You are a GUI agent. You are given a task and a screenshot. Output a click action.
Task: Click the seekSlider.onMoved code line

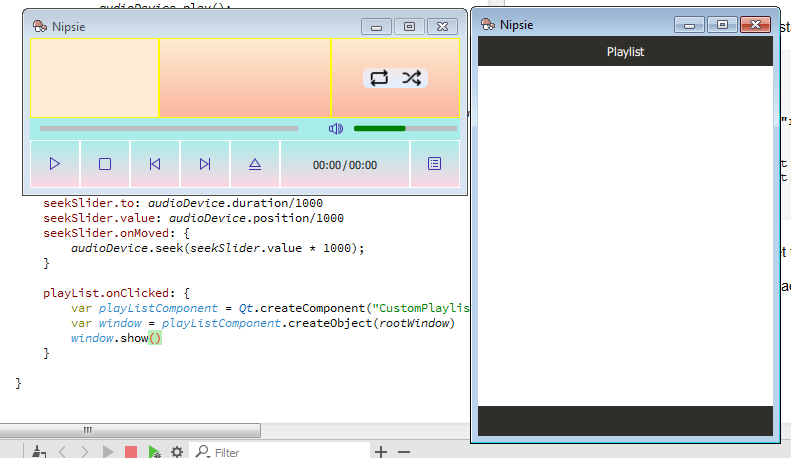(117, 233)
